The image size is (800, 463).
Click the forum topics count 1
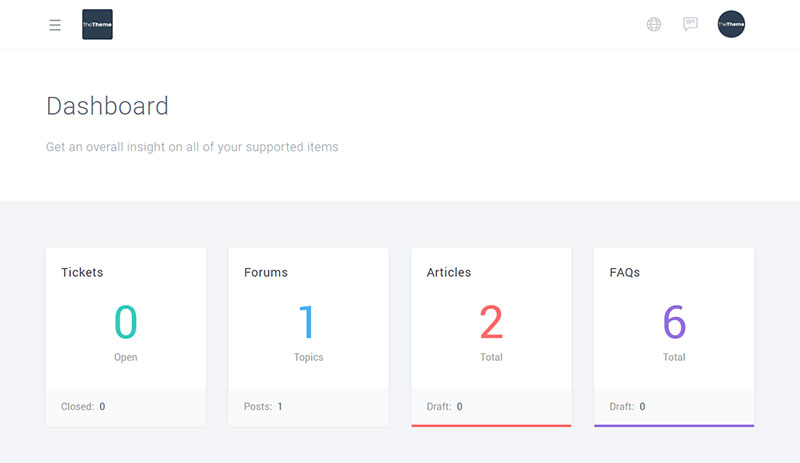(308, 322)
